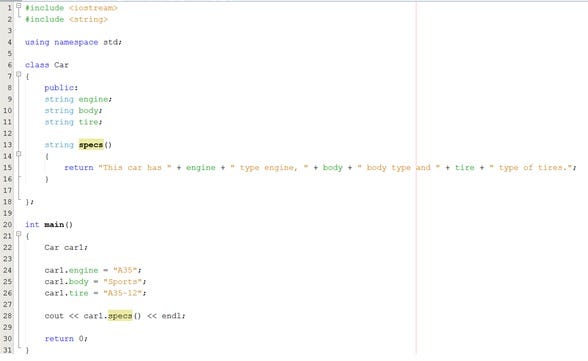Click 'return 0;' on line 30
Image resolution: width=588 pixels, height=361 pixels.
(x=66, y=339)
